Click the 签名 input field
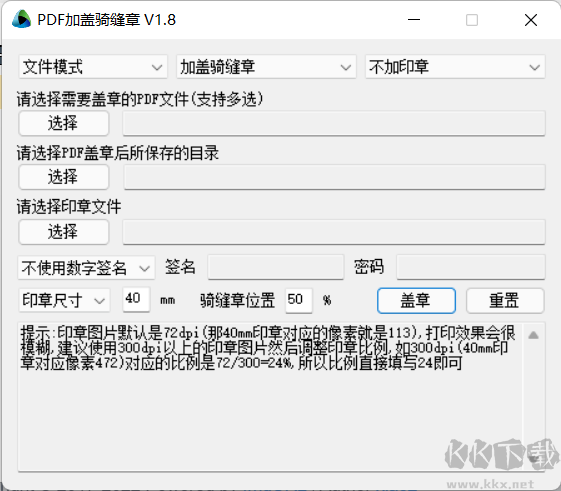This screenshot has width=561, height=491. point(276,267)
